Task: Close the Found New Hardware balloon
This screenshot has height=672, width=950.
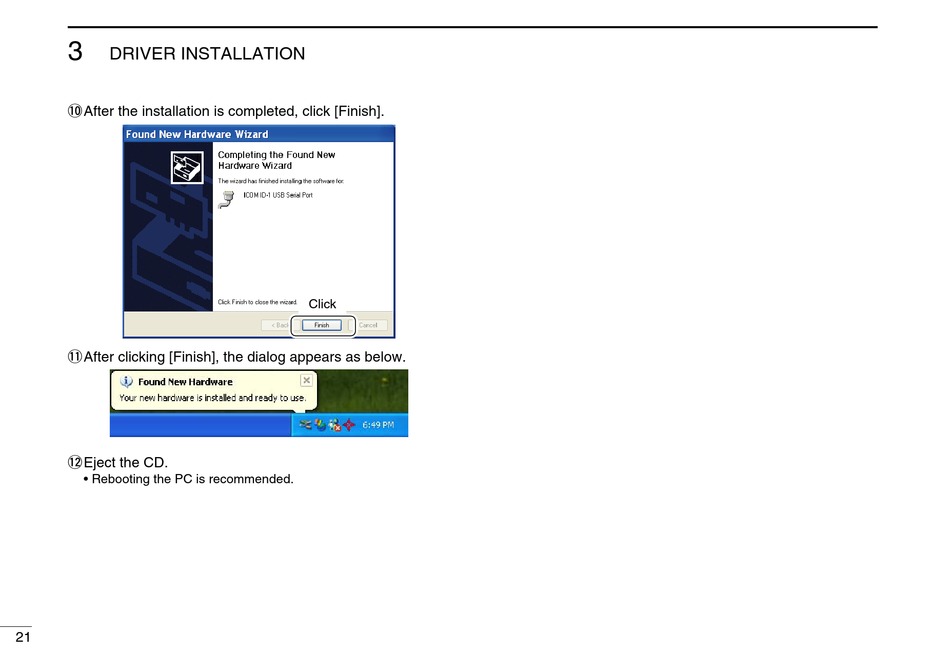Action: (306, 381)
